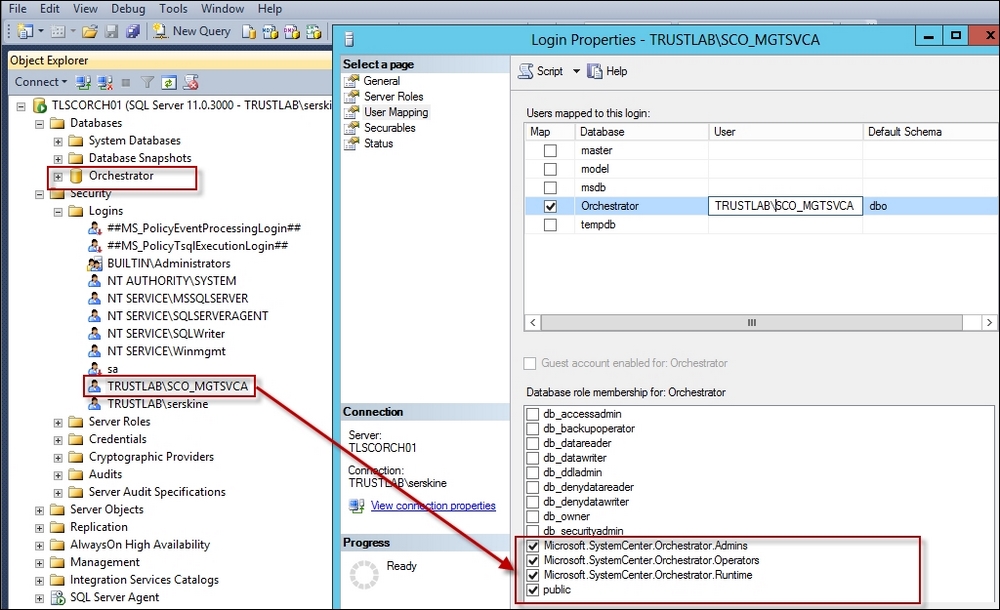
Task: Refresh the Object Explorer tree
Action: tap(169, 82)
